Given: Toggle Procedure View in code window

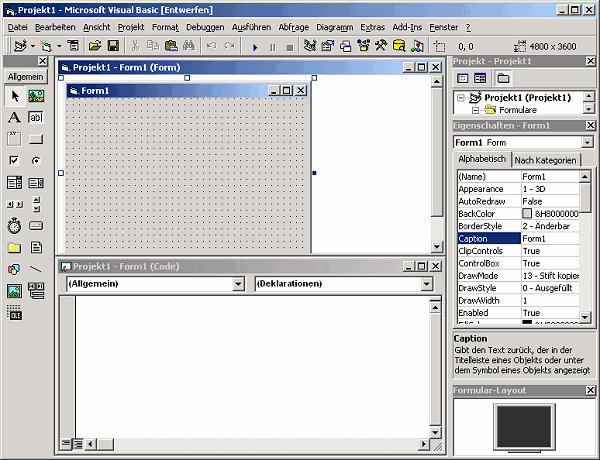Looking at the screenshot, I should (x=66, y=444).
